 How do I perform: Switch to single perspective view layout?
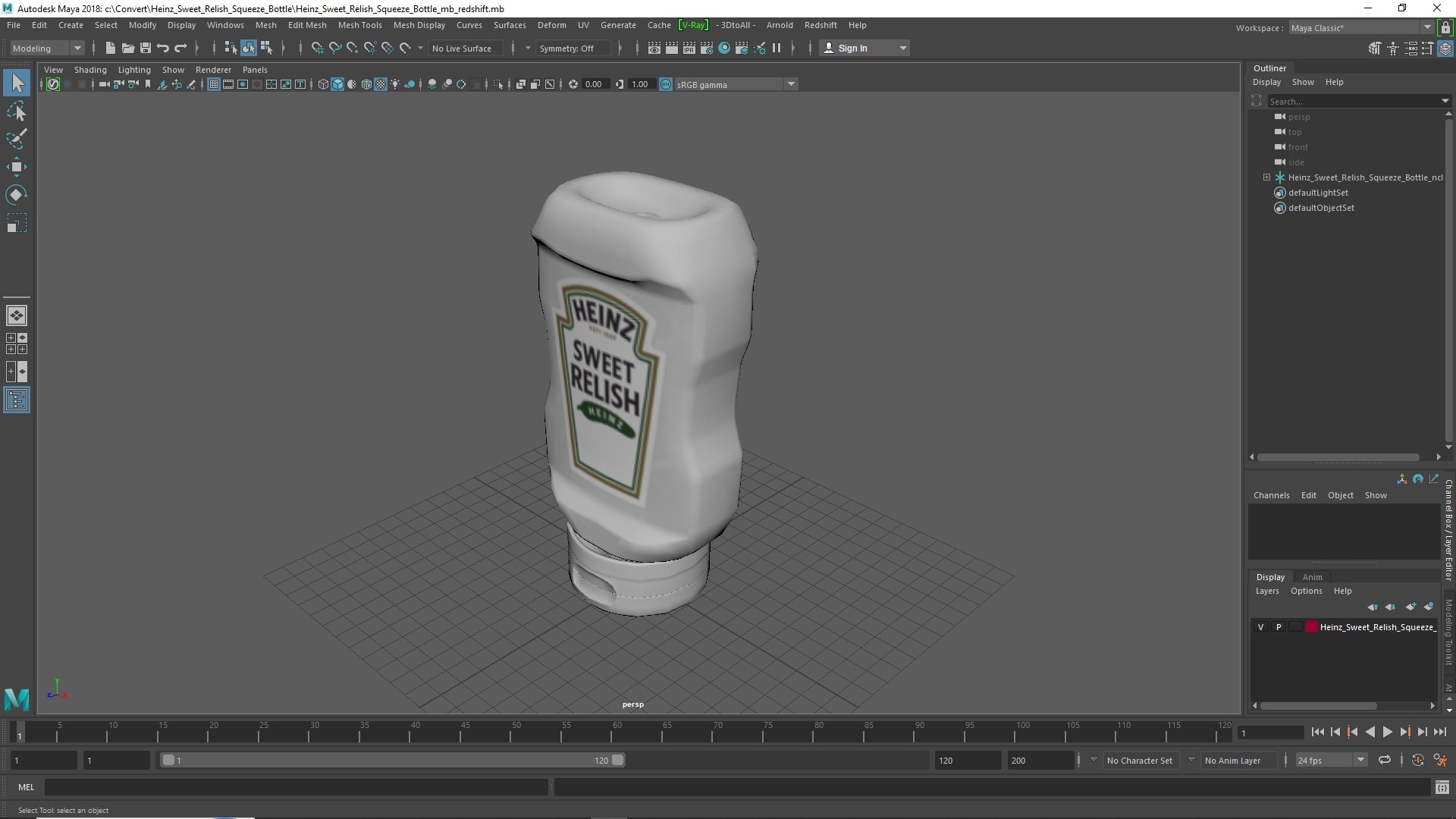tap(17, 315)
